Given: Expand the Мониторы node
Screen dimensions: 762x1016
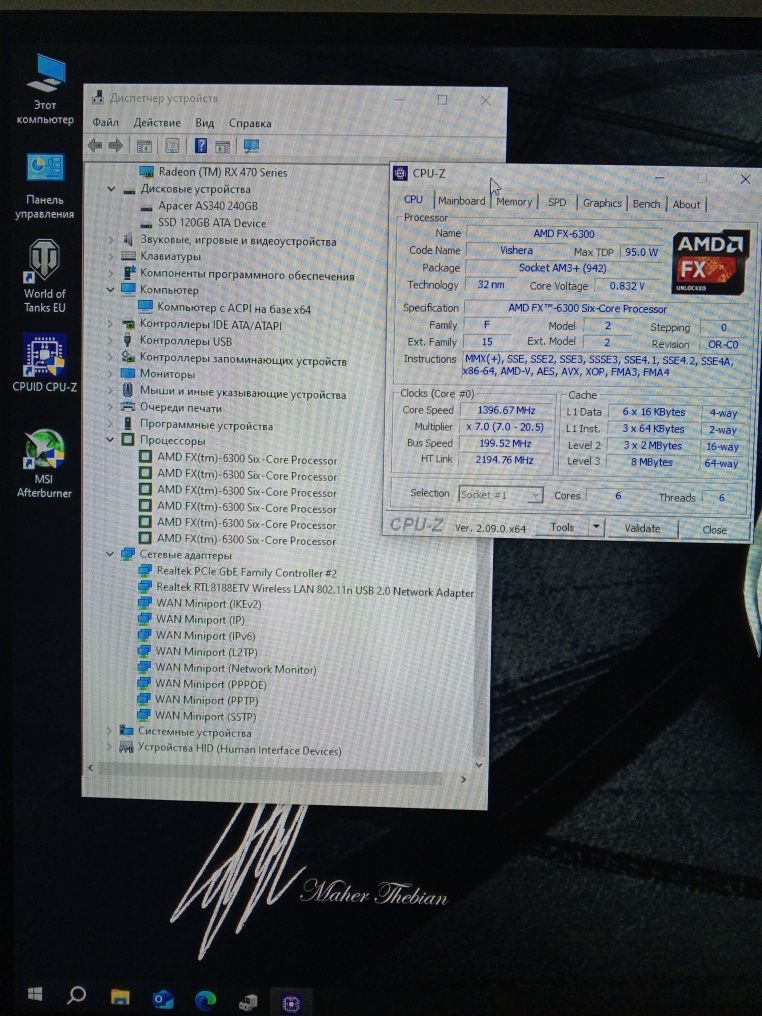Looking at the screenshot, I should (x=110, y=373).
